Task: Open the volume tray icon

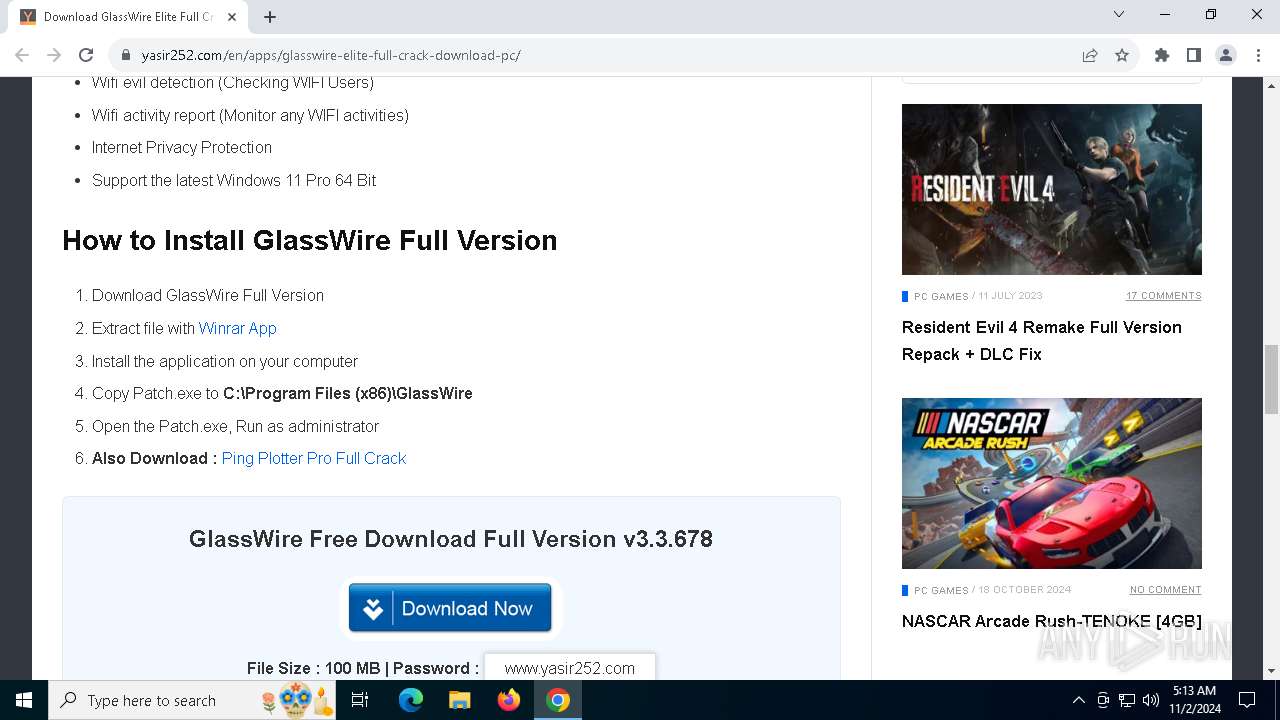Action: click(1151, 700)
